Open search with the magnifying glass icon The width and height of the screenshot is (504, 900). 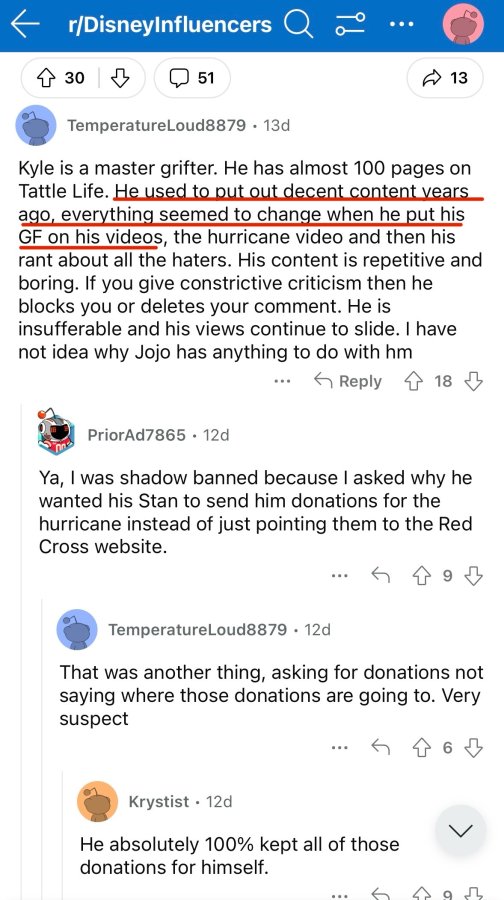click(x=298, y=25)
